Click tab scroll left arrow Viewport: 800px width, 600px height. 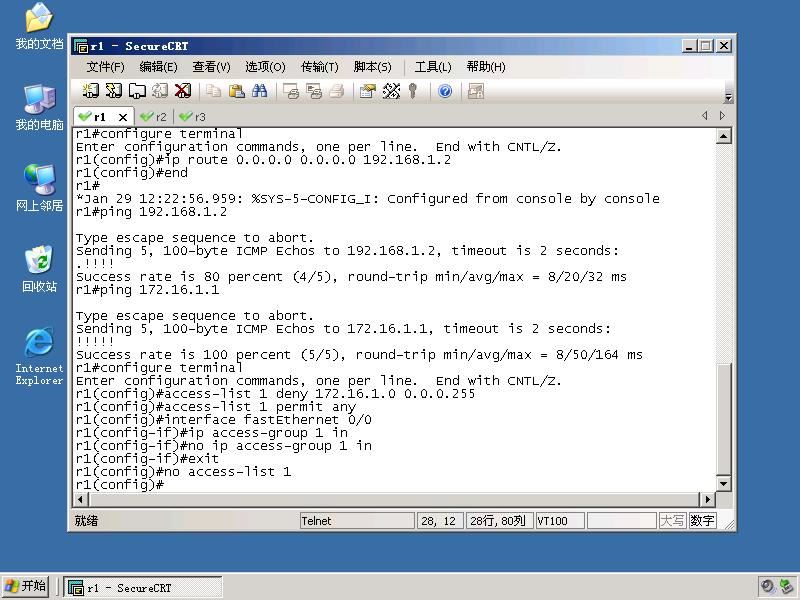pyautogui.click(x=705, y=116)
